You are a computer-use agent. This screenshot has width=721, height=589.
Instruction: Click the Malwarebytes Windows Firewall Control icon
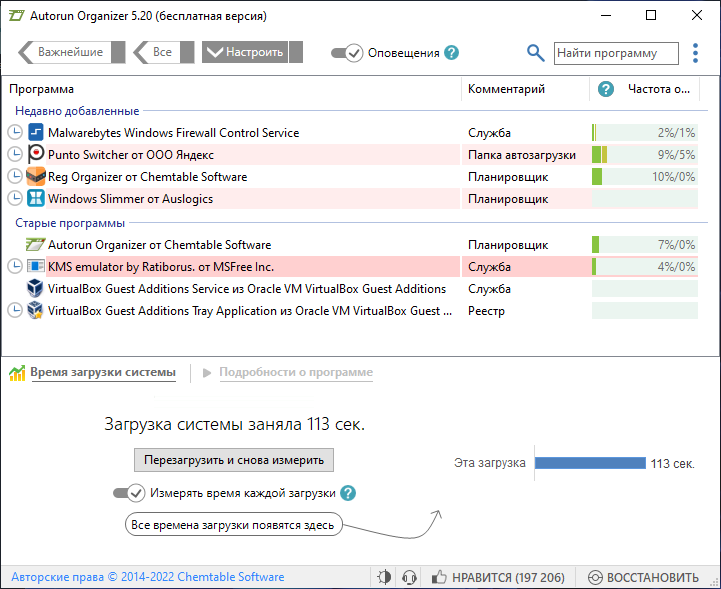pos(35,132)
